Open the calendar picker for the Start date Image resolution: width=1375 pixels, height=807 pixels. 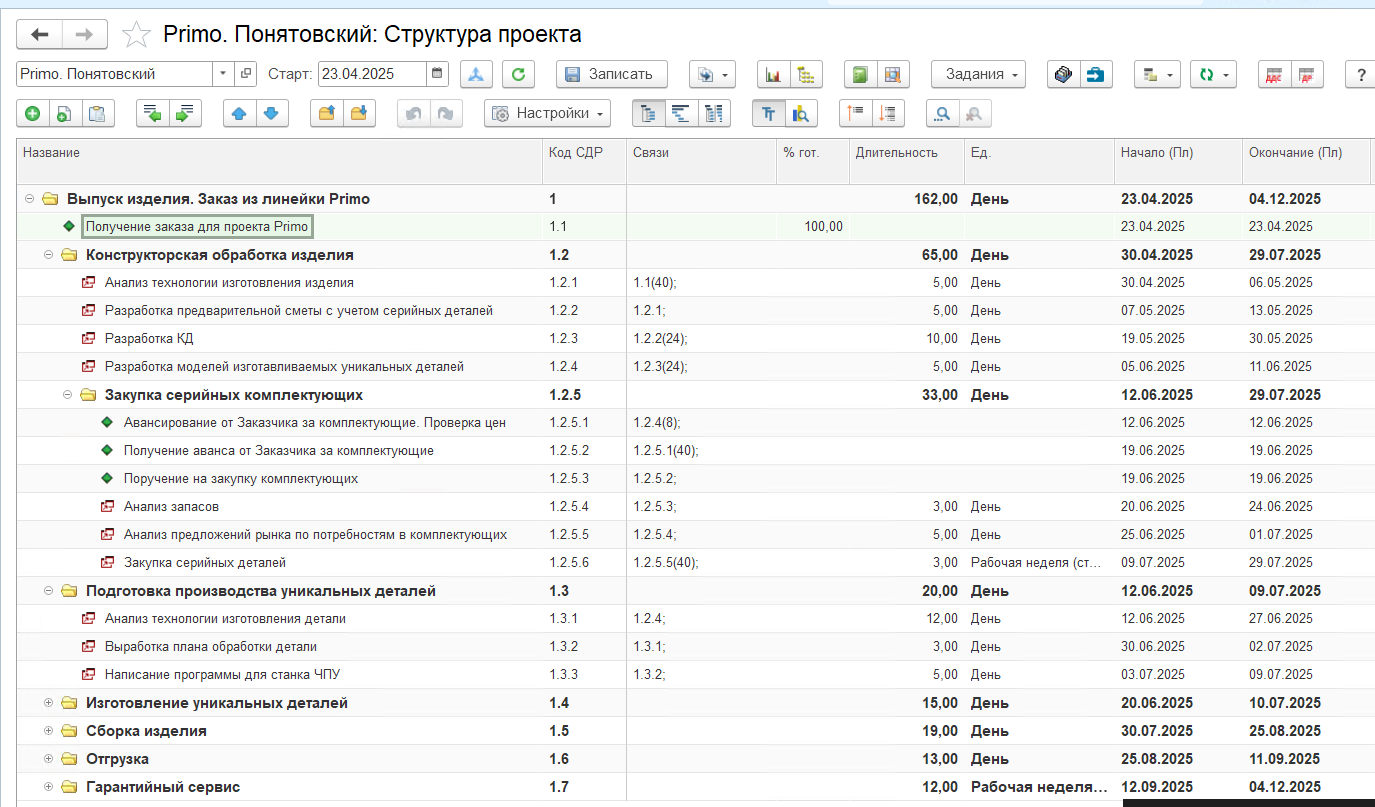(437, 74)
